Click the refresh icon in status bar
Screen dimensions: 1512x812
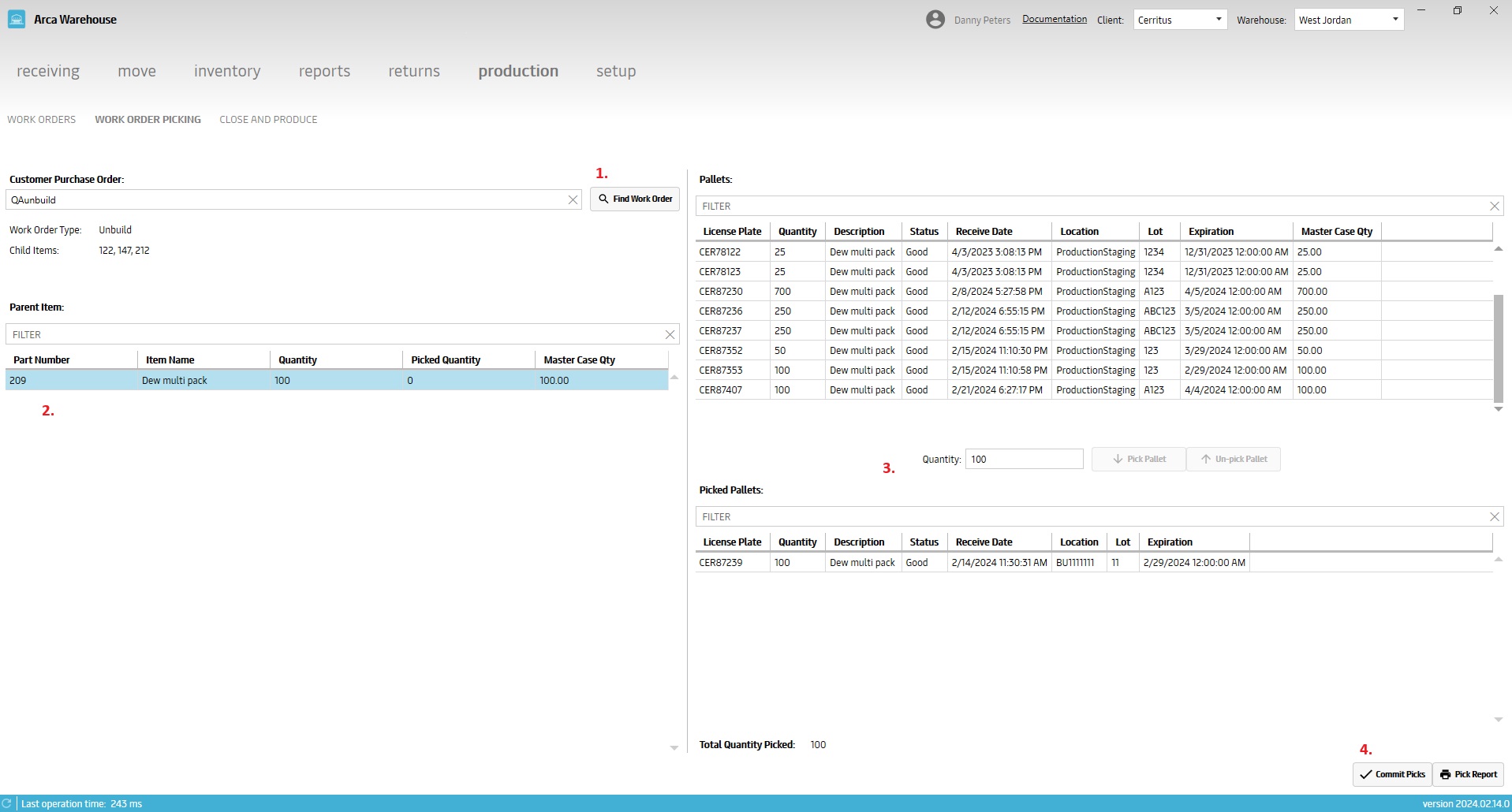point(7,803)
